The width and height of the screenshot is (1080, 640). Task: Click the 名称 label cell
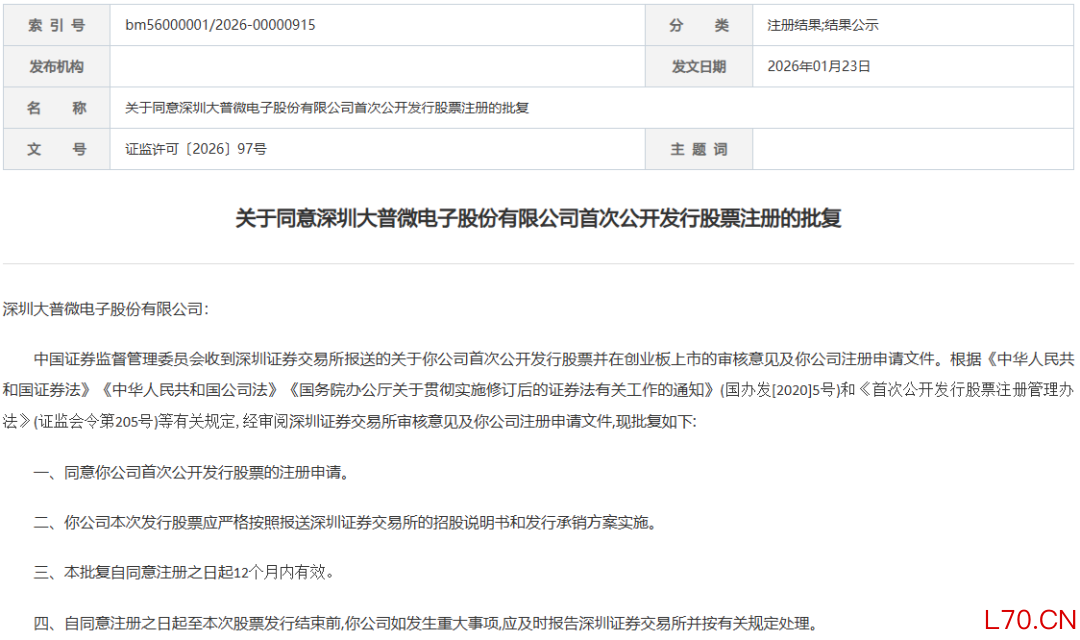point(56,108)
